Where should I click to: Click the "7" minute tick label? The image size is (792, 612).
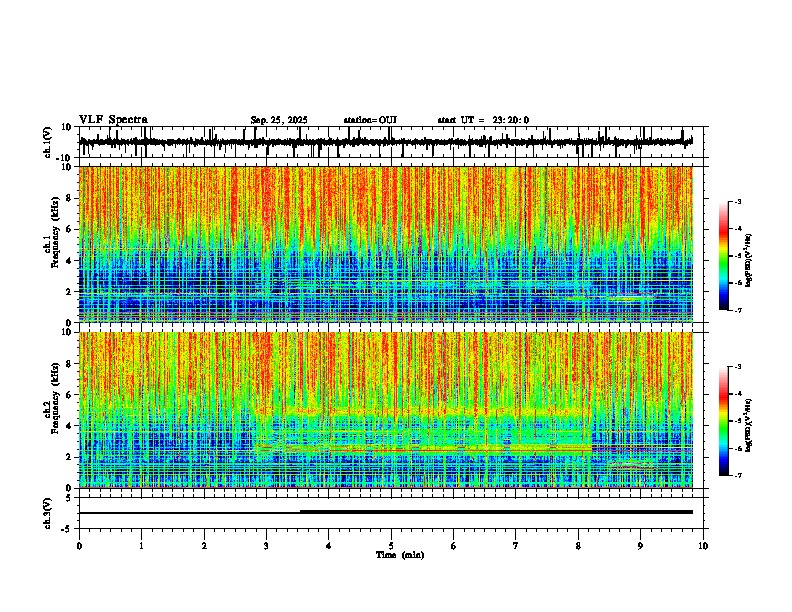[x=516, y=546]
